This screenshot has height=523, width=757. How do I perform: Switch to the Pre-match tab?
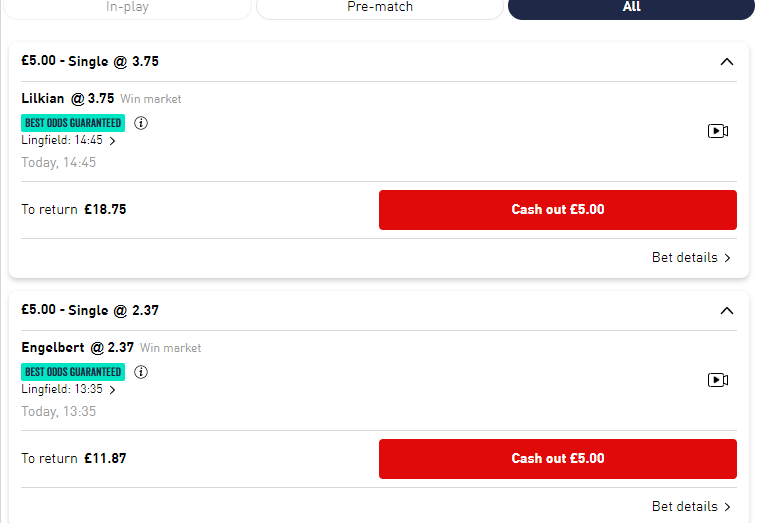tap(380, 8)
